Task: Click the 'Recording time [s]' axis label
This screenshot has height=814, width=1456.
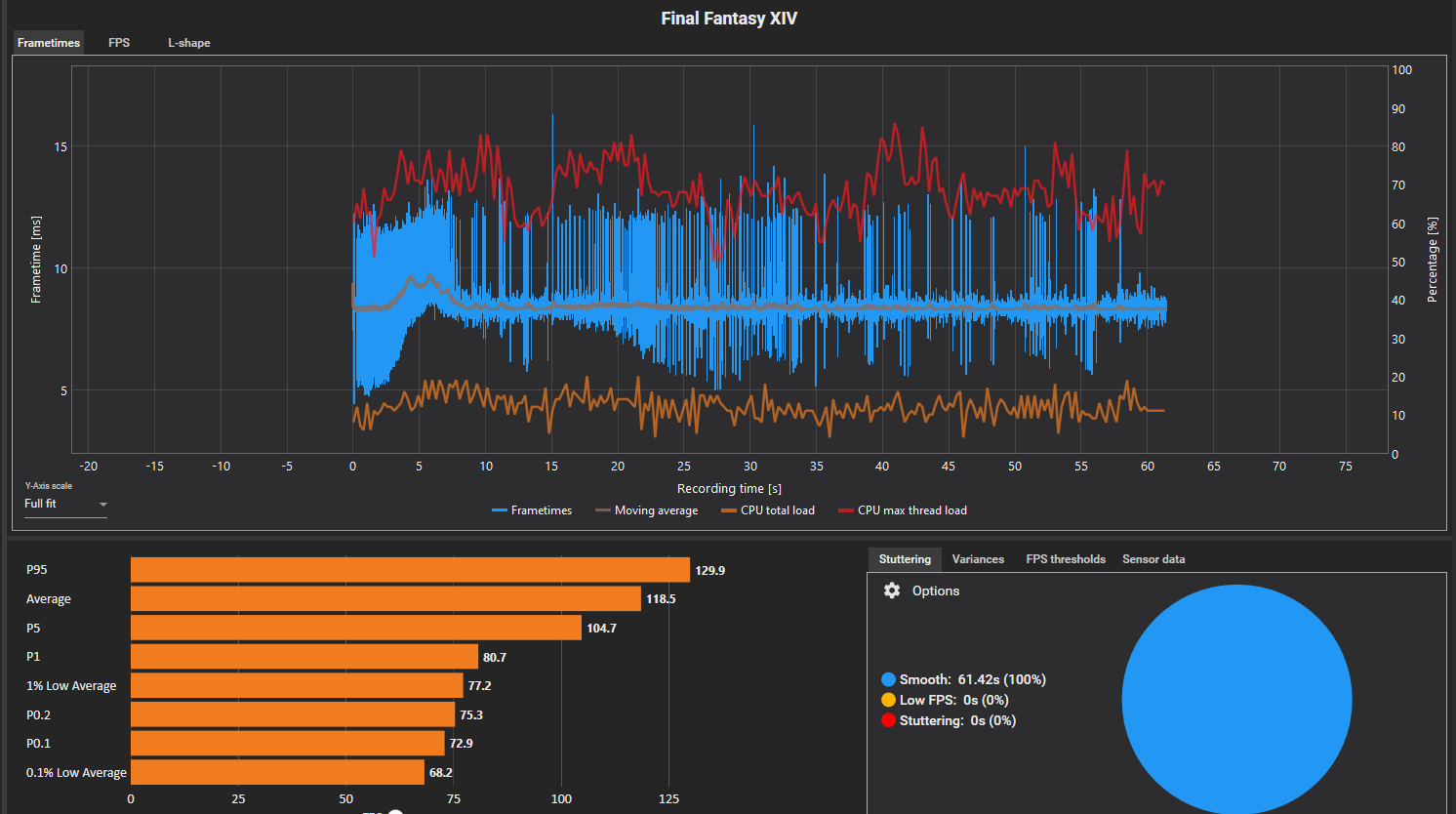Action: 729,489
